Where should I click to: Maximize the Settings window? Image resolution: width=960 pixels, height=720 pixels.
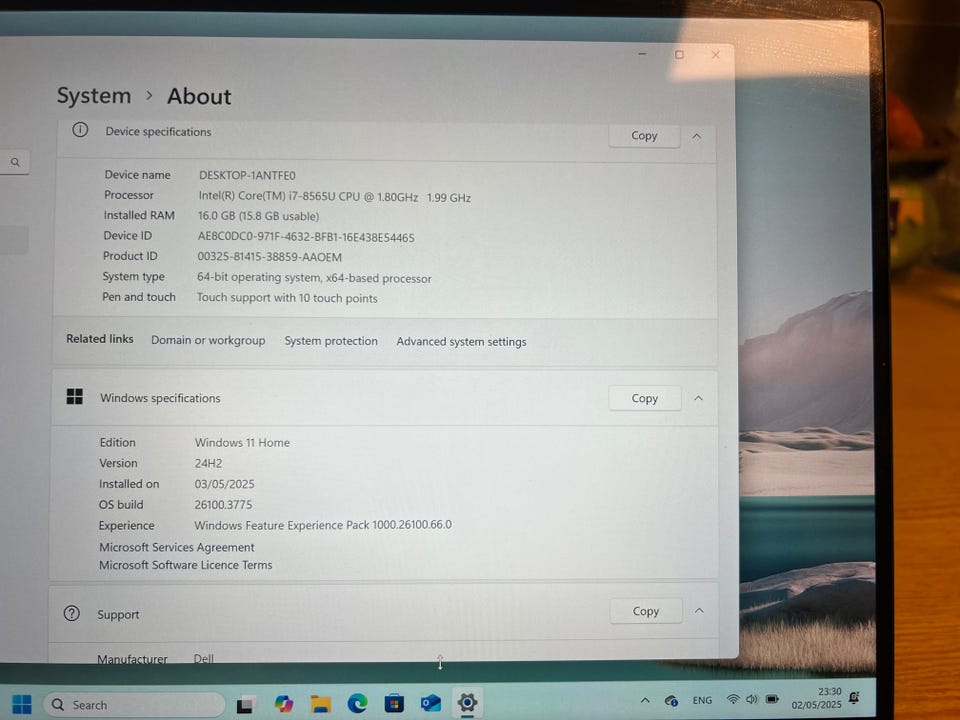(680, 54)
